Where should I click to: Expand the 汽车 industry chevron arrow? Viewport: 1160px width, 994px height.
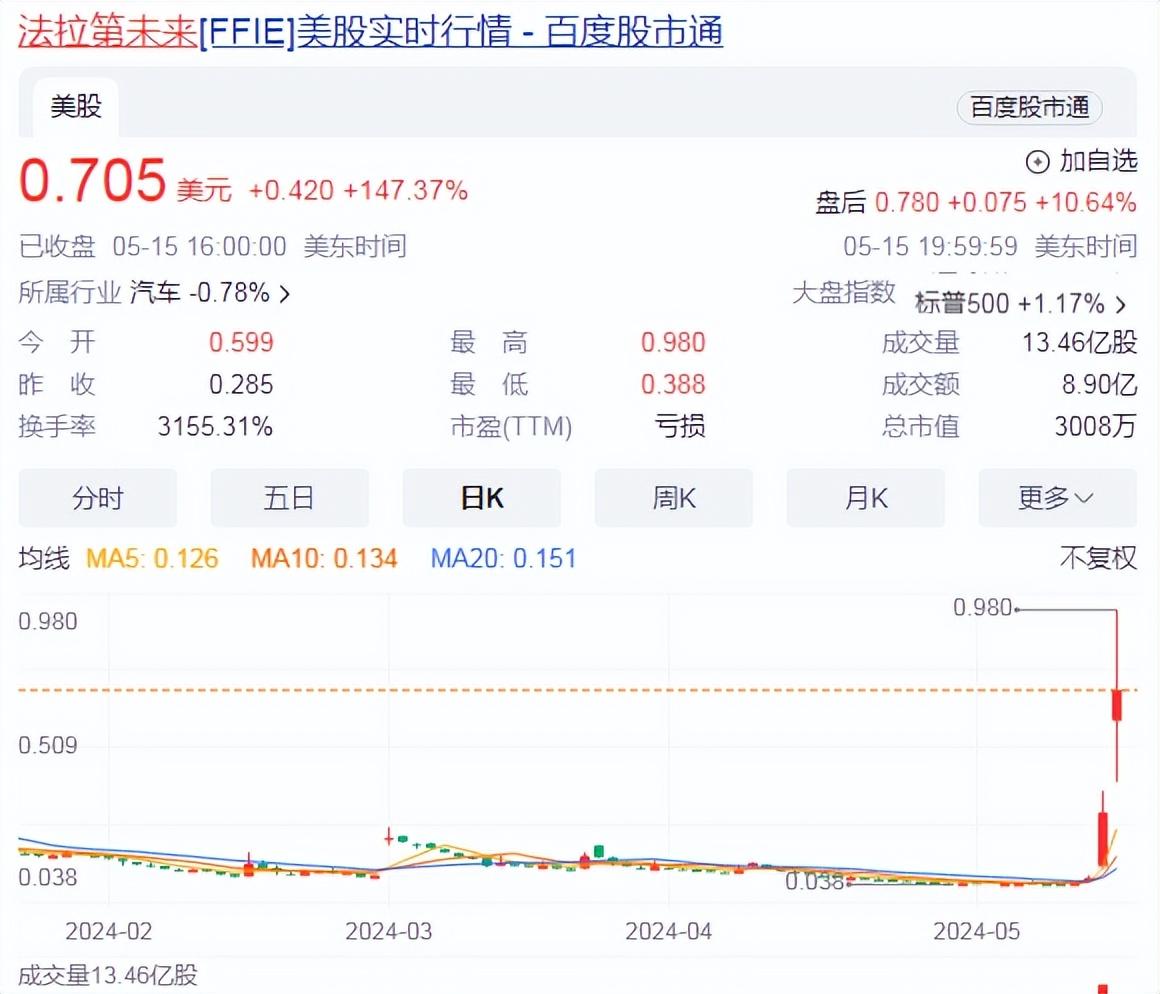[285, 294]
